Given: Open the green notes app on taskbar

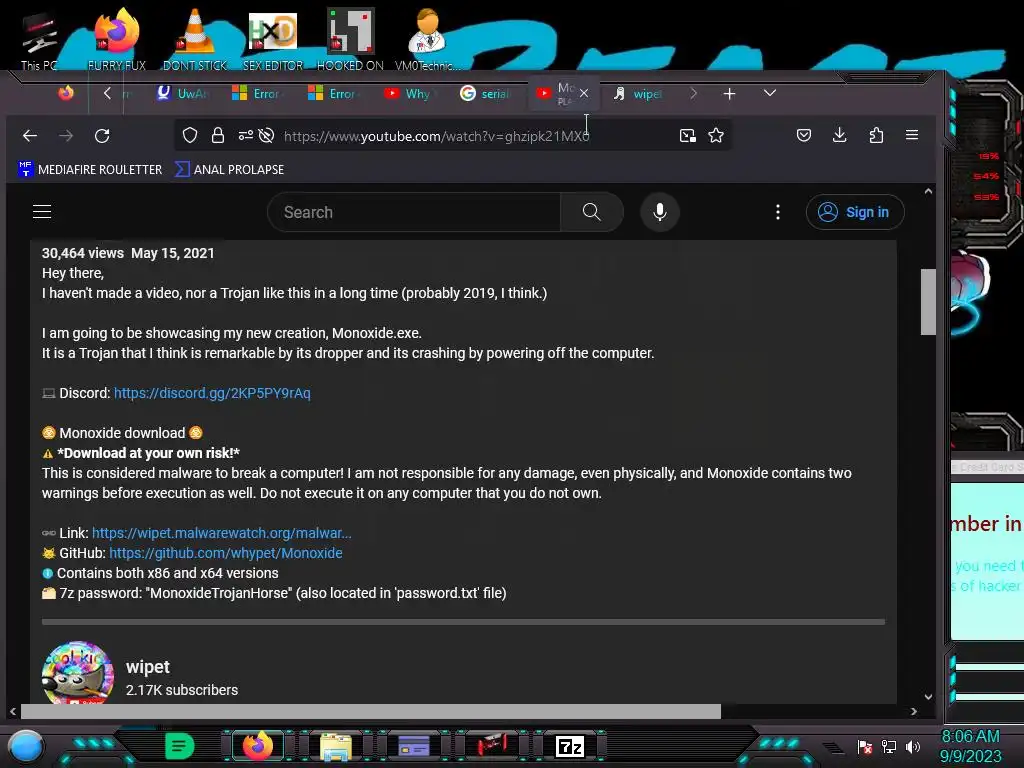Looking at the screenshot, I should point(179,746).
